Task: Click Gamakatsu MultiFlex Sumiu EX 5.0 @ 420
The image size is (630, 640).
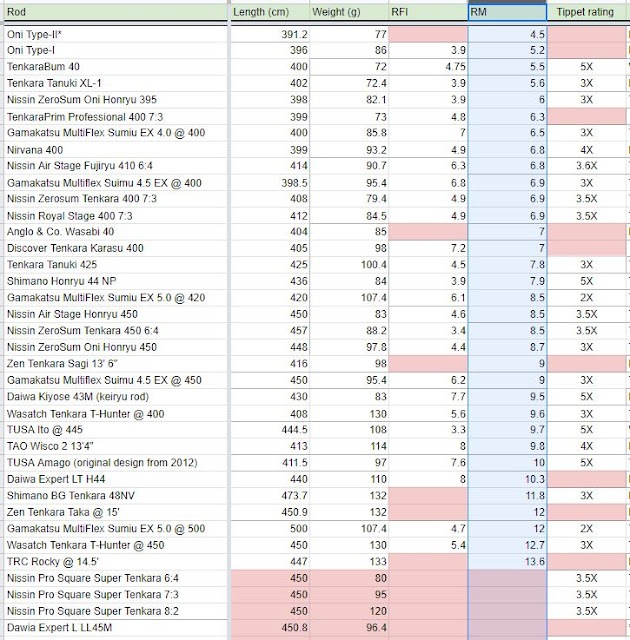Action: pos(115,298)
